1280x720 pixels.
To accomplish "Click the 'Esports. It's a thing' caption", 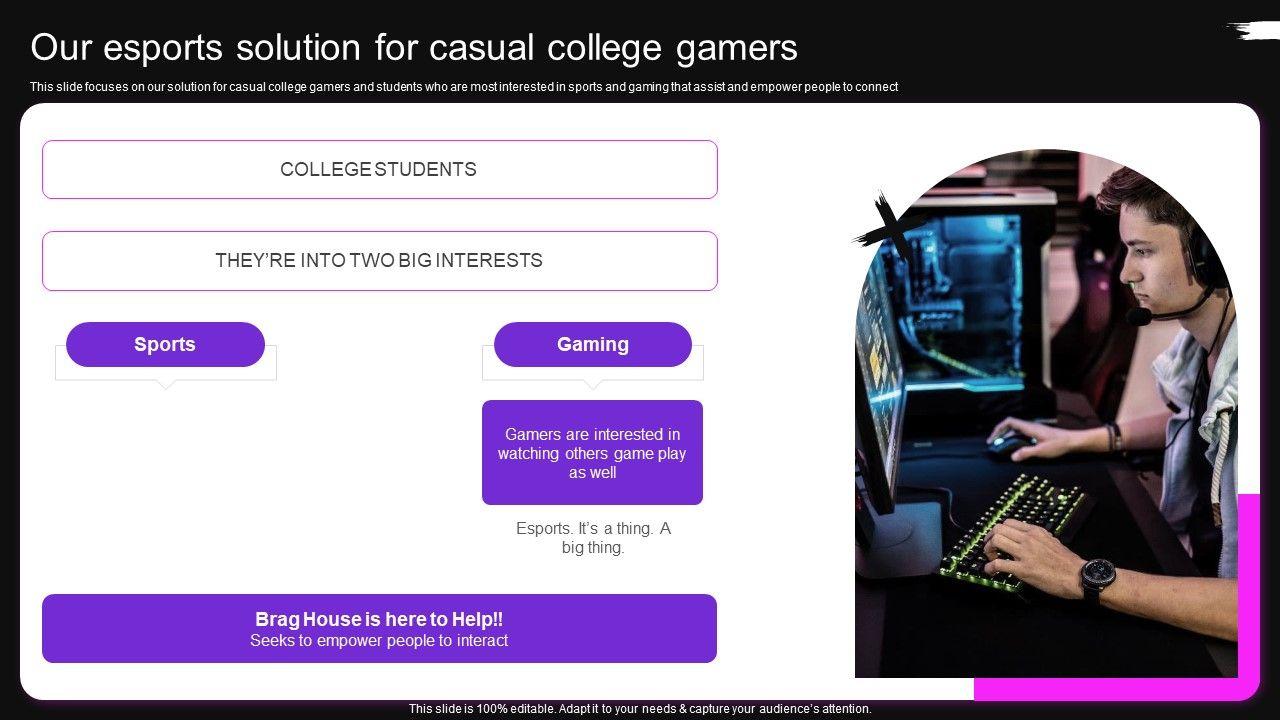I will tap(592, 538).
